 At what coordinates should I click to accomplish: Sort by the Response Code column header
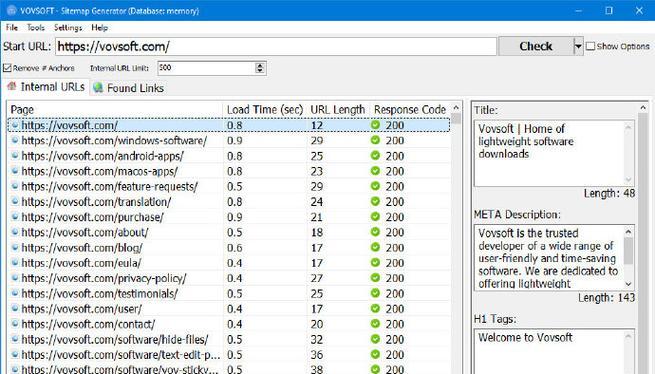click(410, 110)
